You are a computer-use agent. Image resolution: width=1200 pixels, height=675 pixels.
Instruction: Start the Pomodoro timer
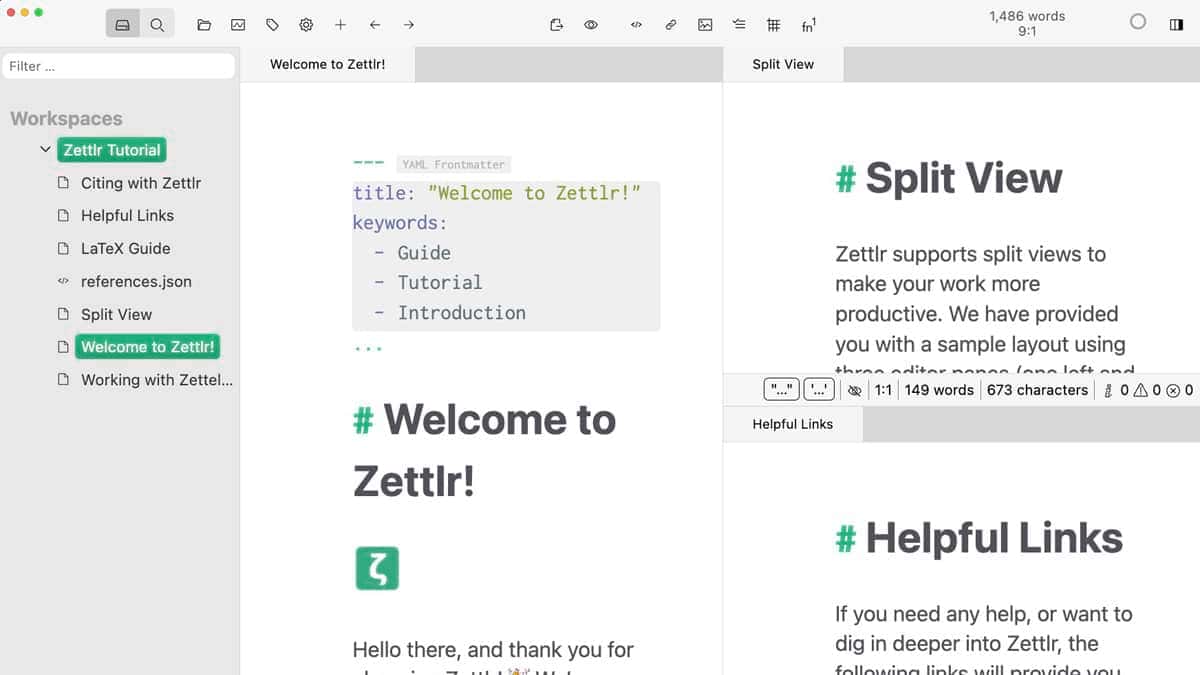pyautogui.click(x=1136, y=20)
